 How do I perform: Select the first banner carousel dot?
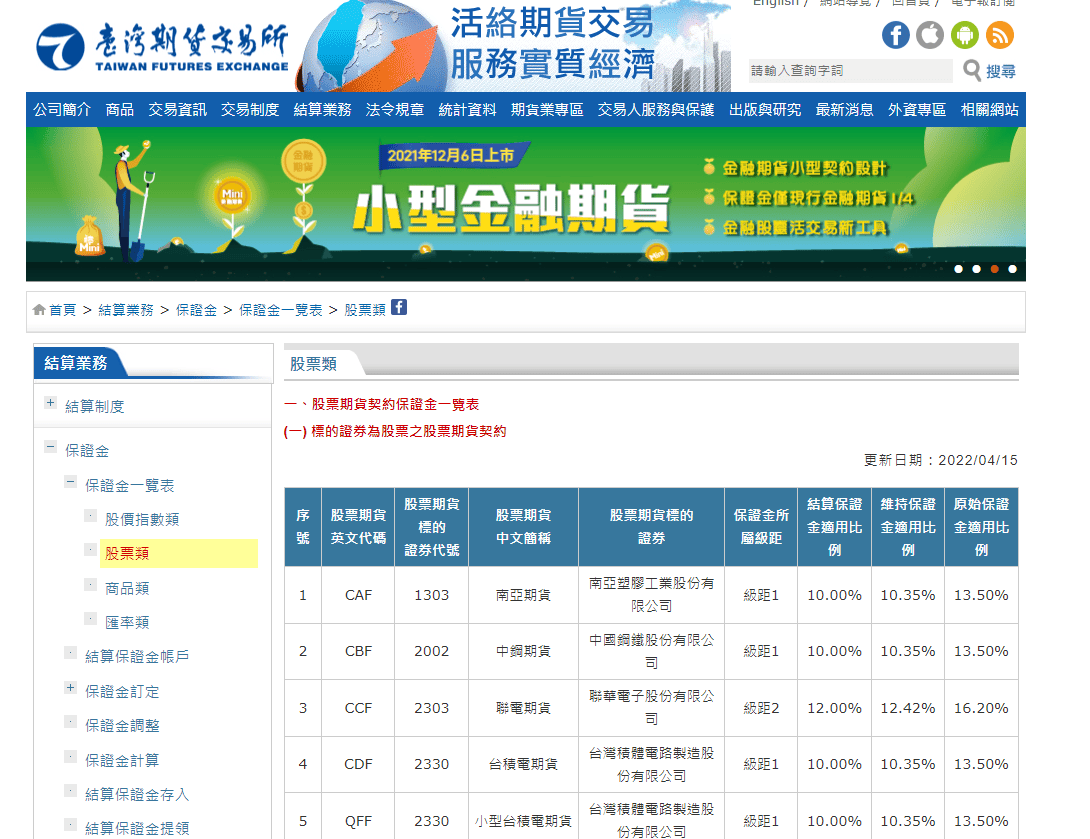click(x=959, y=269)
